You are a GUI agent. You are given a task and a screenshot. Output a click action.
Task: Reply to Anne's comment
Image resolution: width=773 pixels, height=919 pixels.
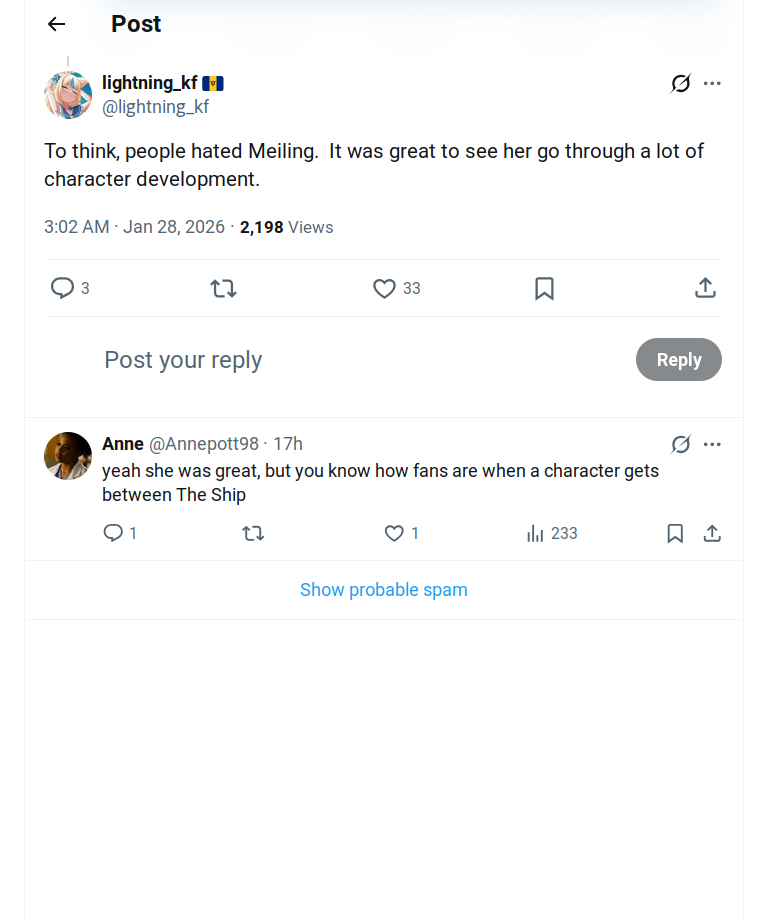(x=114, y=533)
